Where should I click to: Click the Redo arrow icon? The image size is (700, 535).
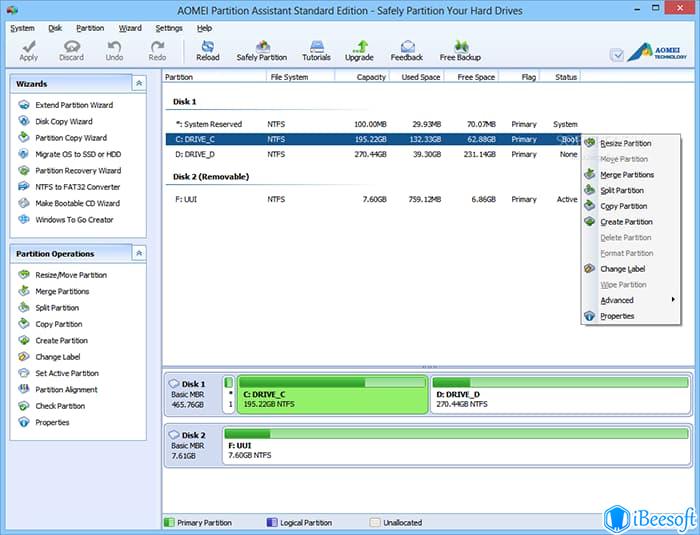pos(157,51)
